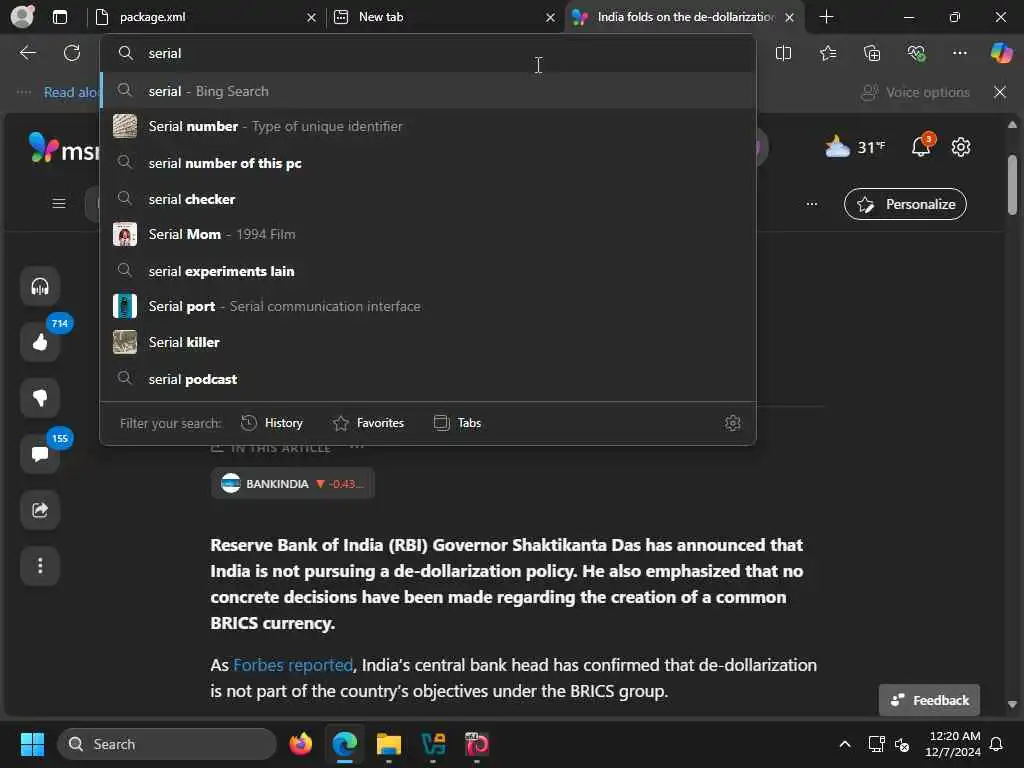Open the taskbar clock and date
1024x768 pixels.
point(953,744)
